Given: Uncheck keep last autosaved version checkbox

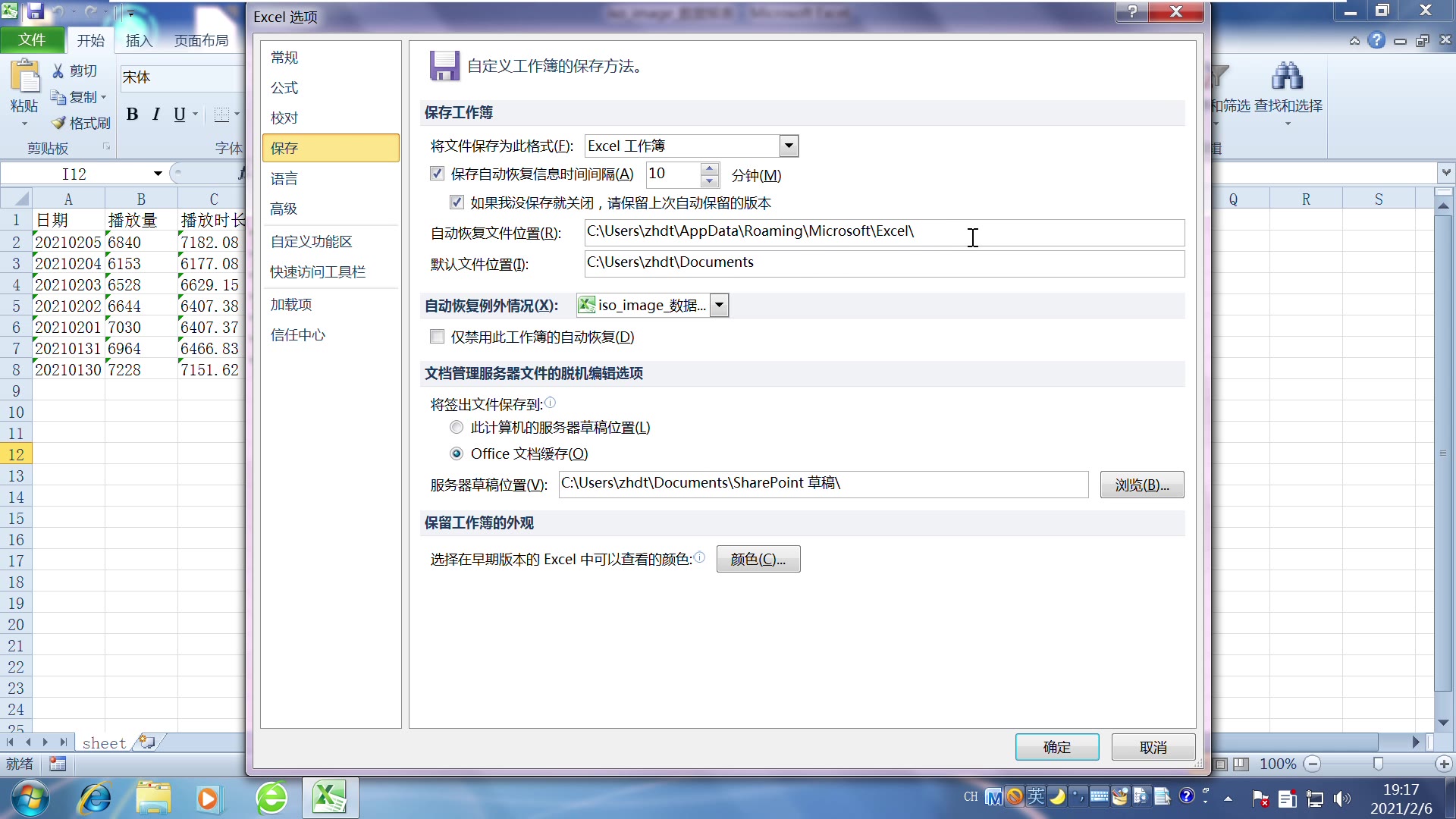Looking at the screenshot, I should tap(457, 202).
